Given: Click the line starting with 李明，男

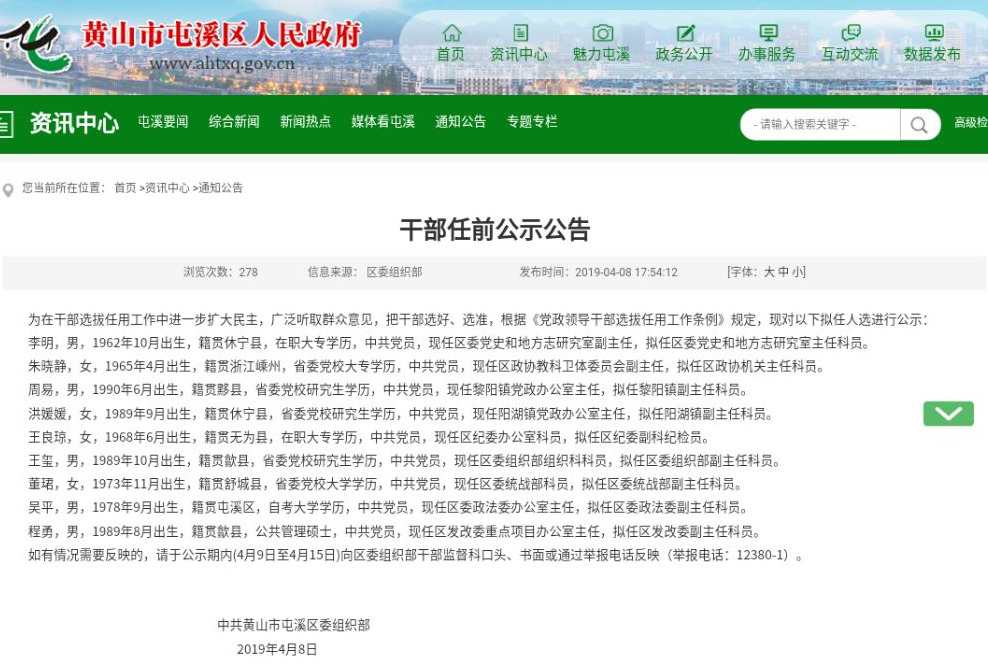Looking at the screenshot, I should point(449,343).
